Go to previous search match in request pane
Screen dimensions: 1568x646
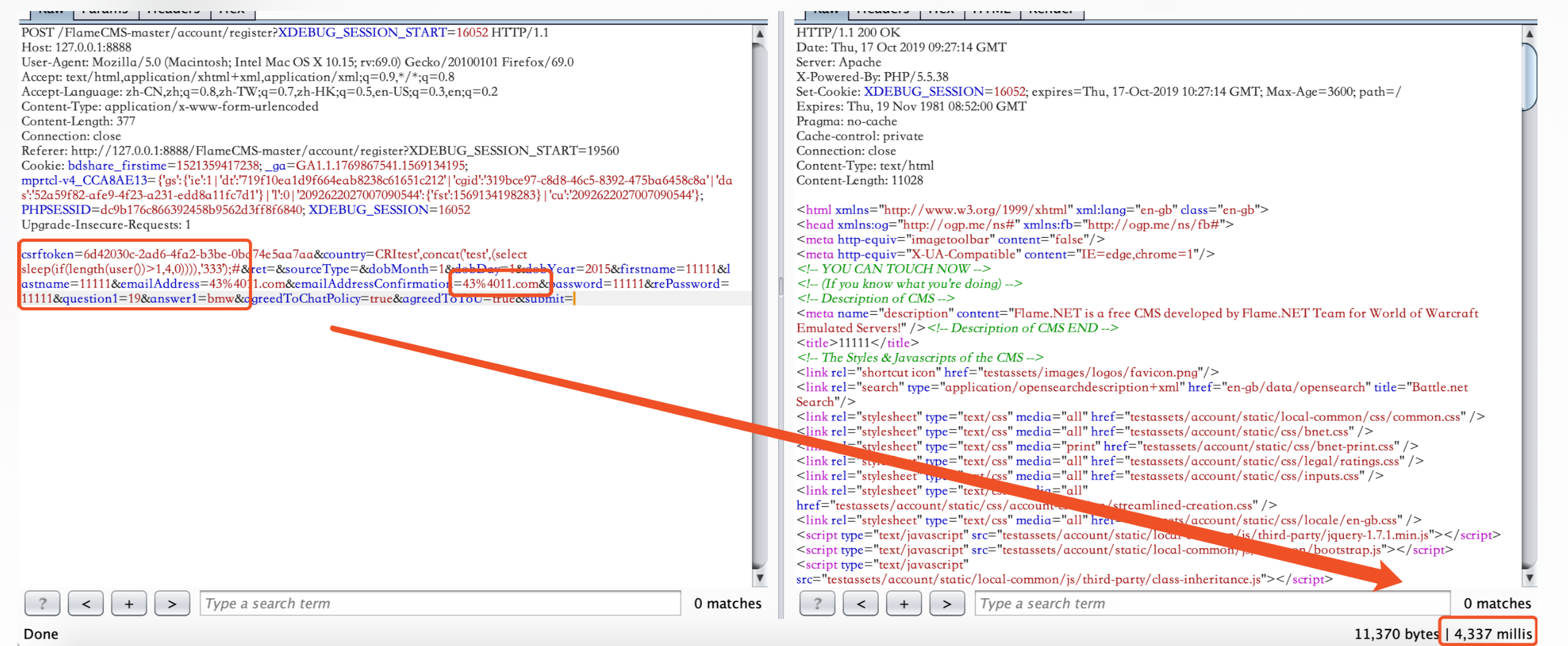tap(86, 603)
